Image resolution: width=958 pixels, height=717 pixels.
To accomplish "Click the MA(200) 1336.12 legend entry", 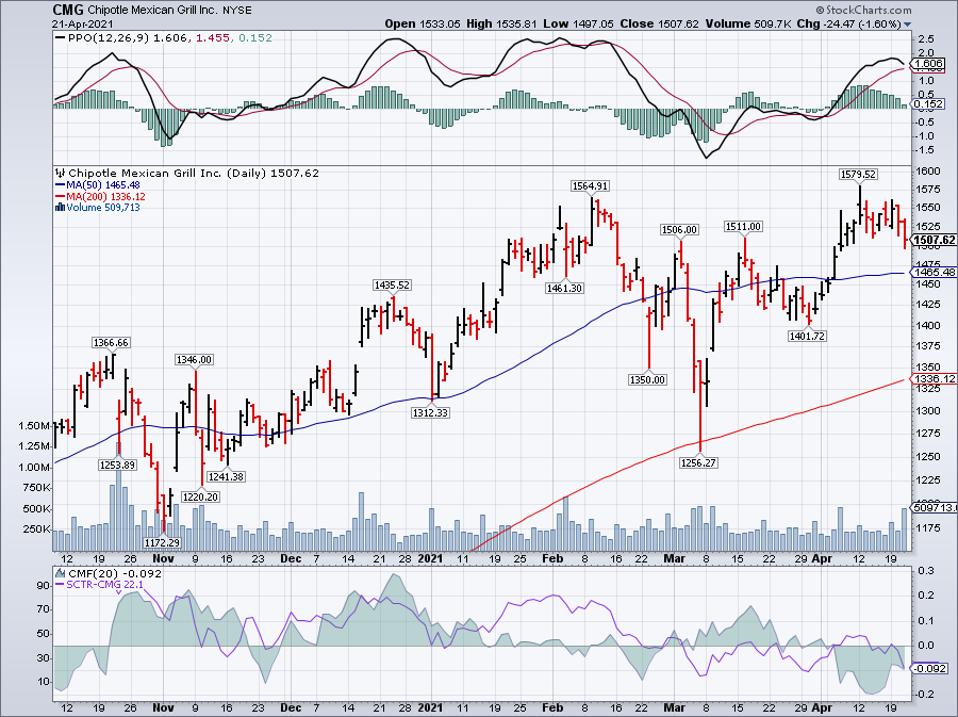I will [x=106, y=197].
